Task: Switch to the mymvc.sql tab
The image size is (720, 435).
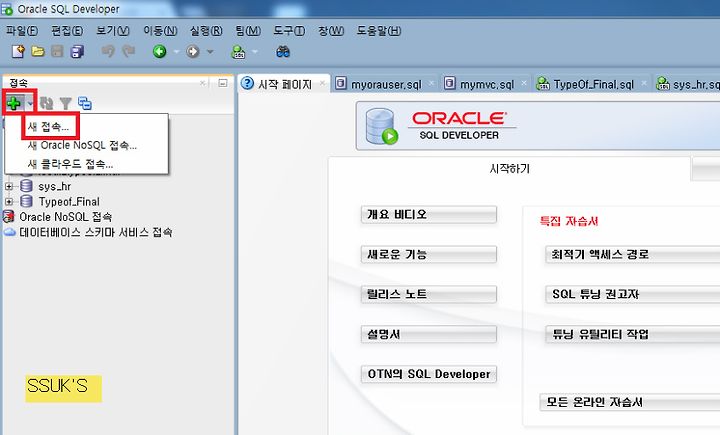Action: (x=487, y=85)
